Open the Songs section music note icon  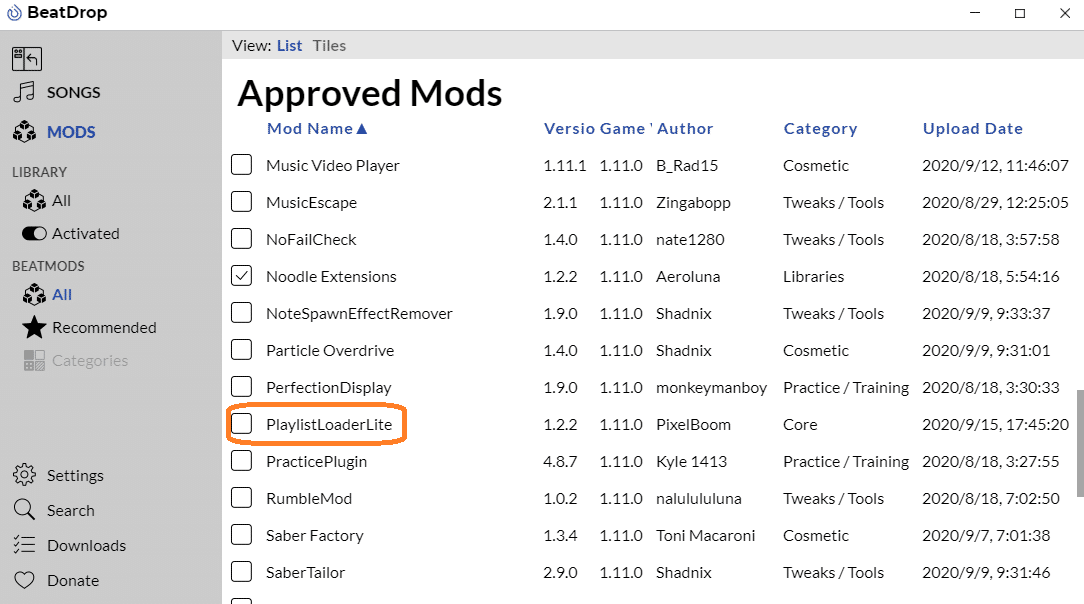(x=24, y=92)
